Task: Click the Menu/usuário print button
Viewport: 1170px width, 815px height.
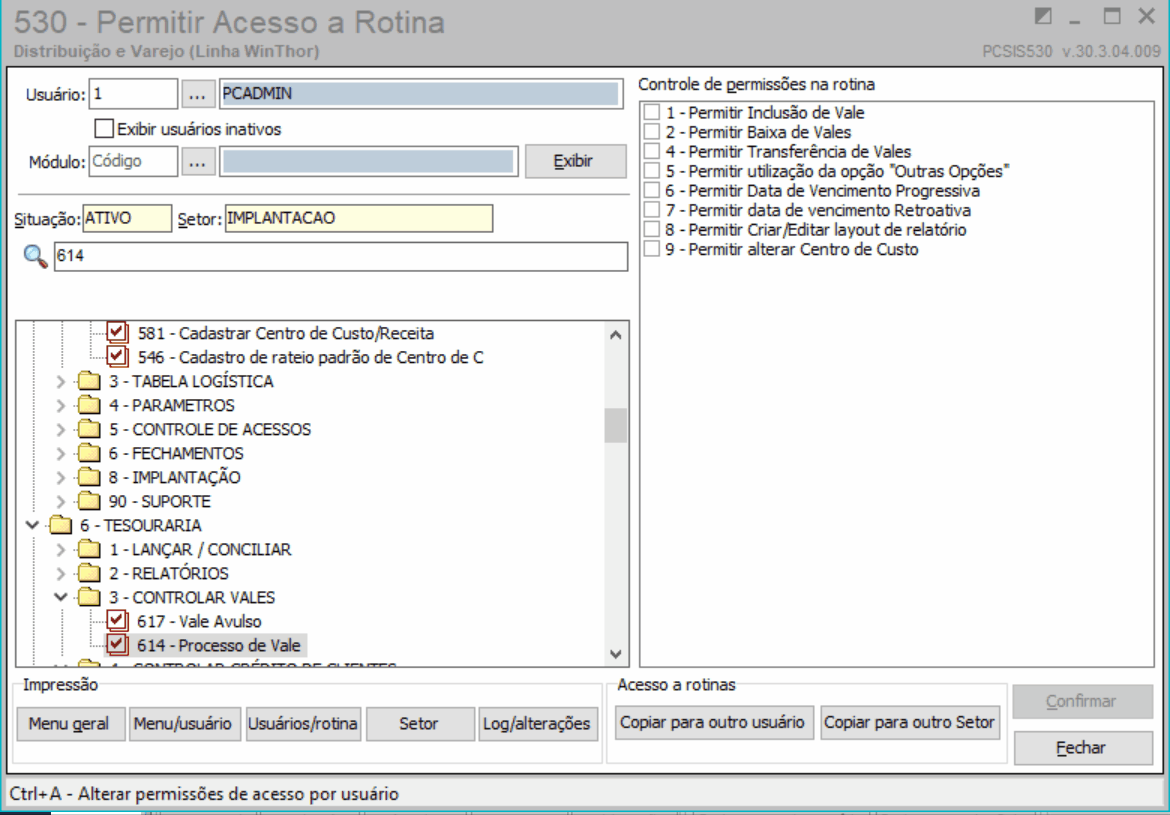Action: (x=184, y=723)
